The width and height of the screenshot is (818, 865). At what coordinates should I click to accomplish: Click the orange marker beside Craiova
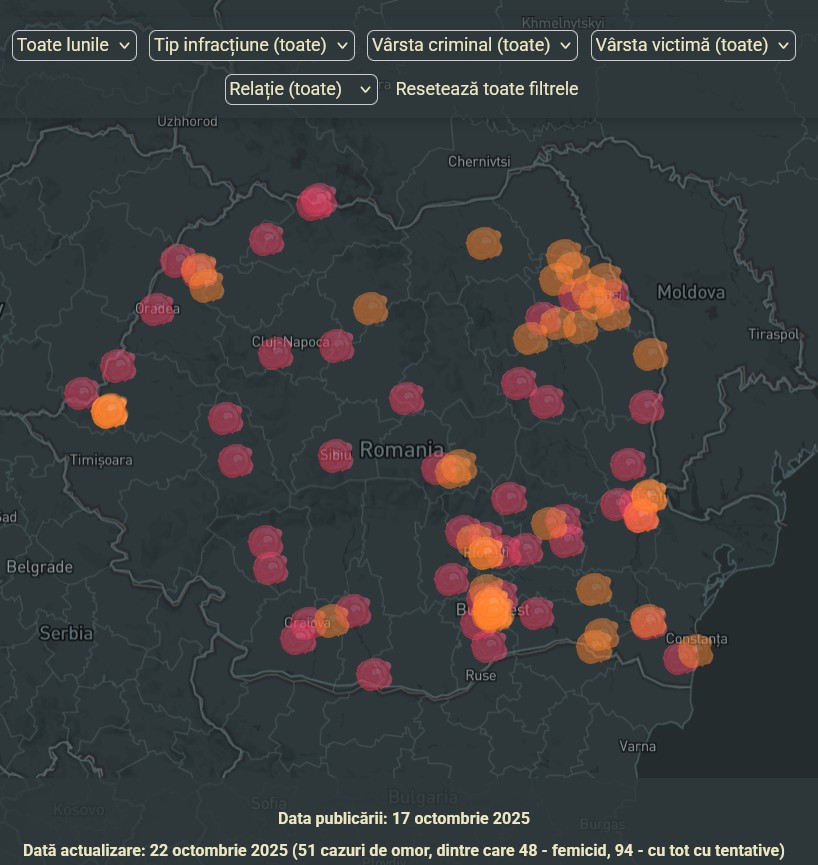330,620
